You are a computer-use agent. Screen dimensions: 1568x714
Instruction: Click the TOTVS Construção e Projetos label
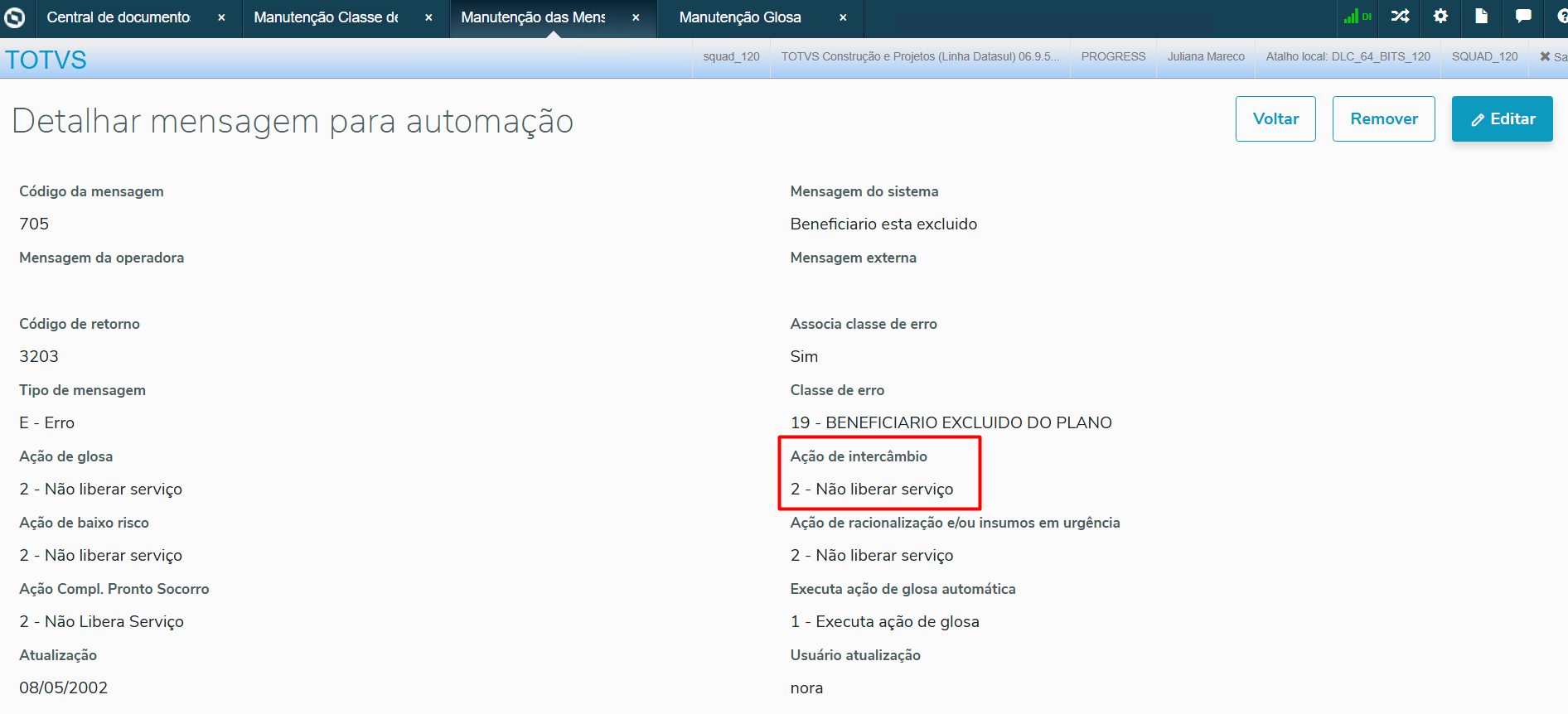pos(920,56)
